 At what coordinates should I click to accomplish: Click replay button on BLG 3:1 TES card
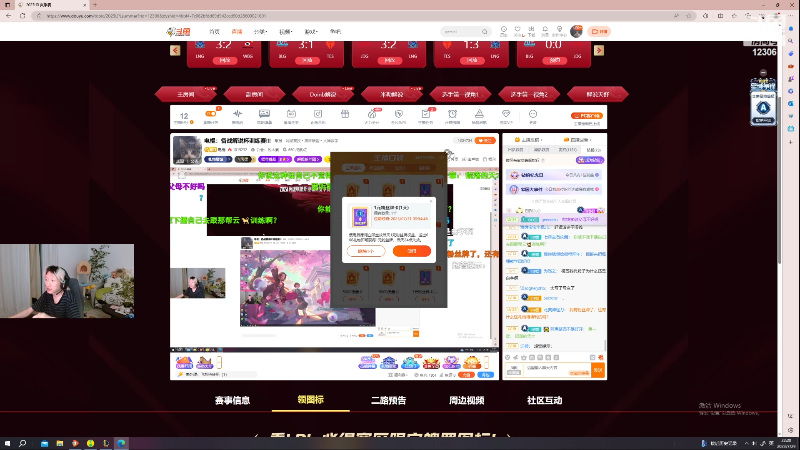point(307,60)
